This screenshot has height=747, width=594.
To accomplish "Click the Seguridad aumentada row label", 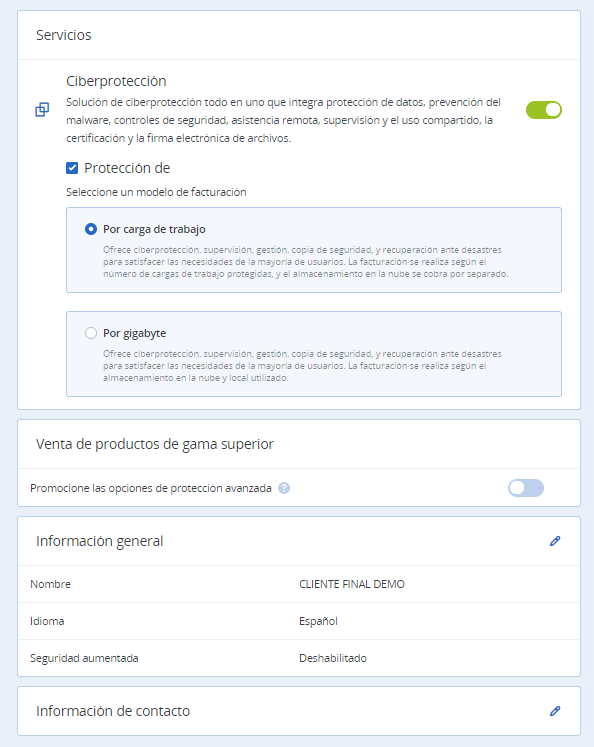I will point(84,658).
